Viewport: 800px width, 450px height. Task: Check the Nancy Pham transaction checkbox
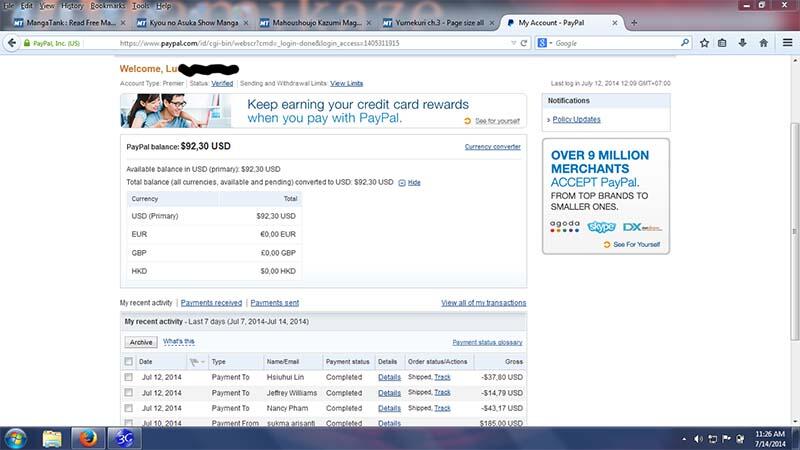(129, 408)
